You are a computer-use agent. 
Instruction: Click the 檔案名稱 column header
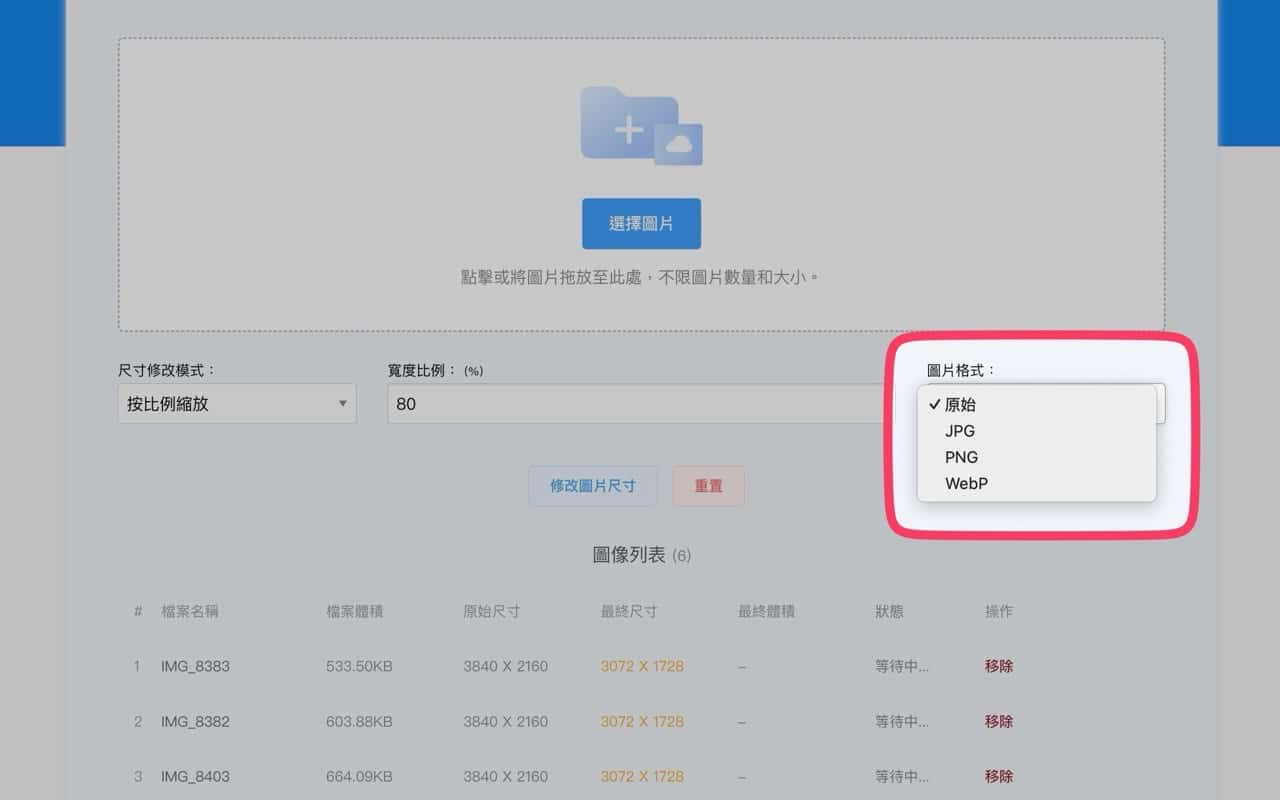pyautogui.click(x=190, y=611)
